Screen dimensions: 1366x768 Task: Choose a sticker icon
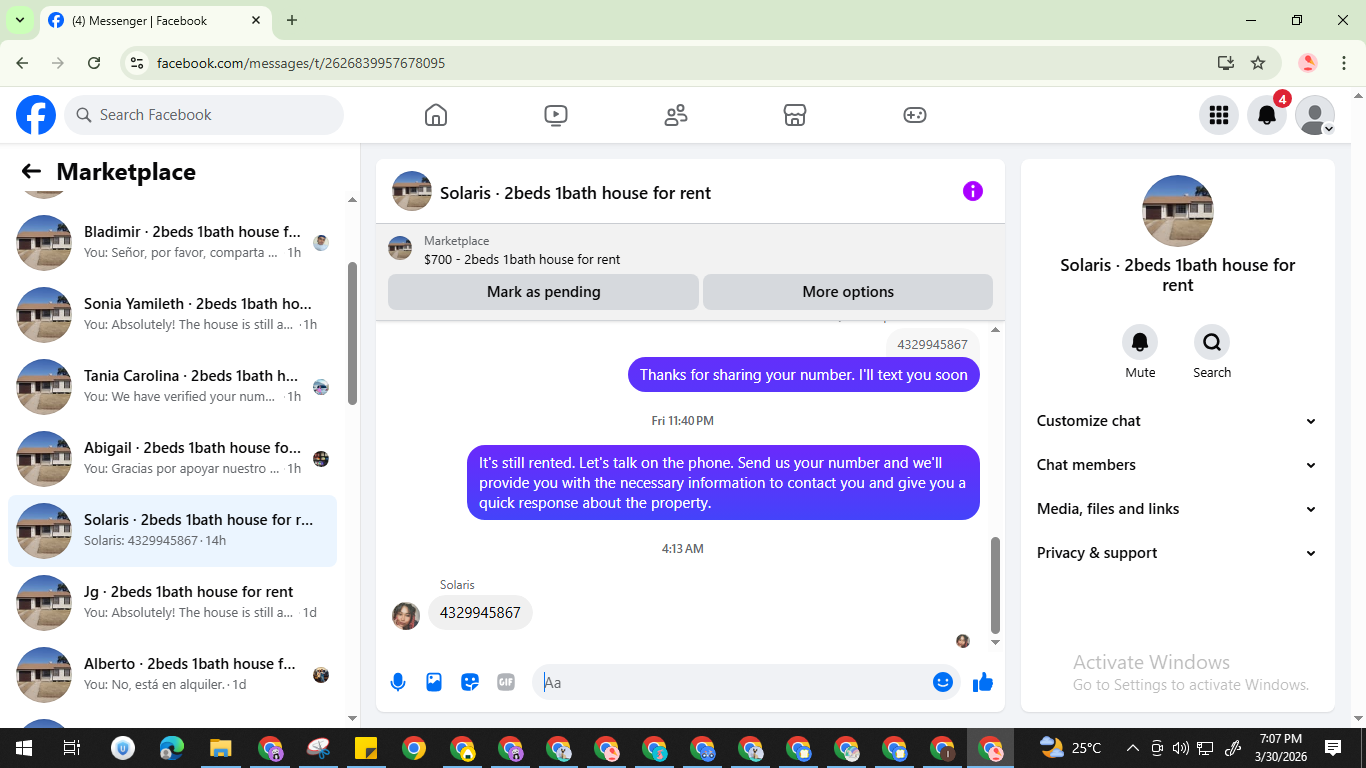pos(470,682)
